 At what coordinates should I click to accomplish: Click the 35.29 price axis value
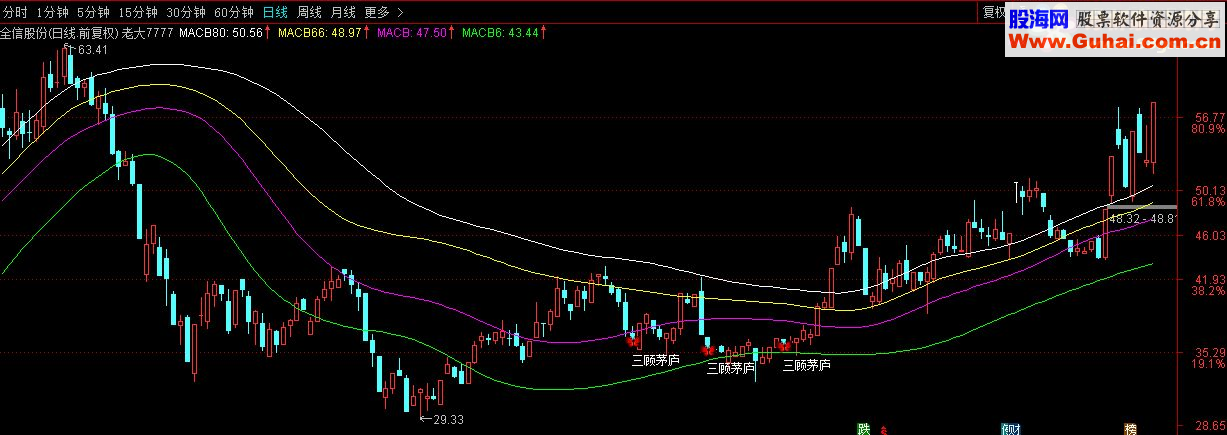(x=1209, y=352)
